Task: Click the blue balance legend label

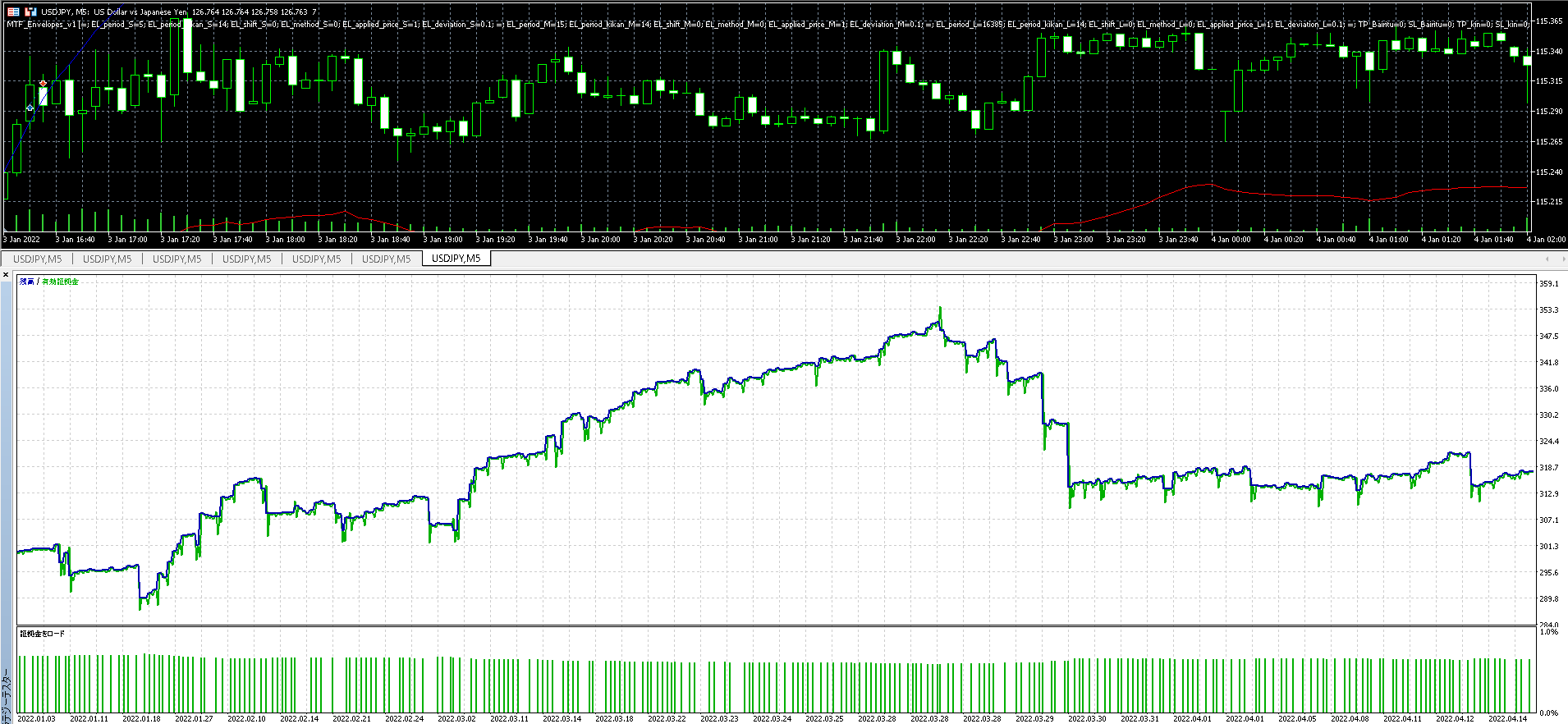Action: pos(27,282)
